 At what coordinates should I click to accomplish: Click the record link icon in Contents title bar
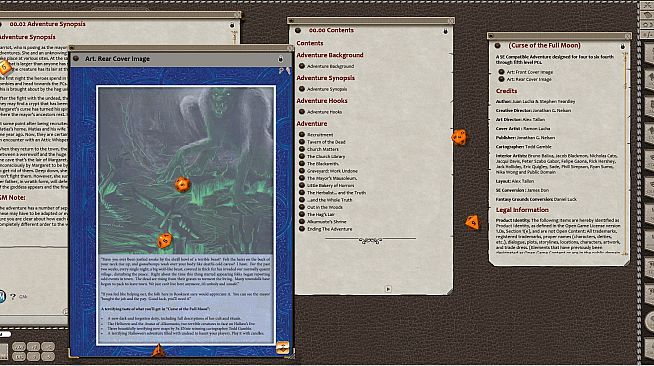(x=298, y=30)
